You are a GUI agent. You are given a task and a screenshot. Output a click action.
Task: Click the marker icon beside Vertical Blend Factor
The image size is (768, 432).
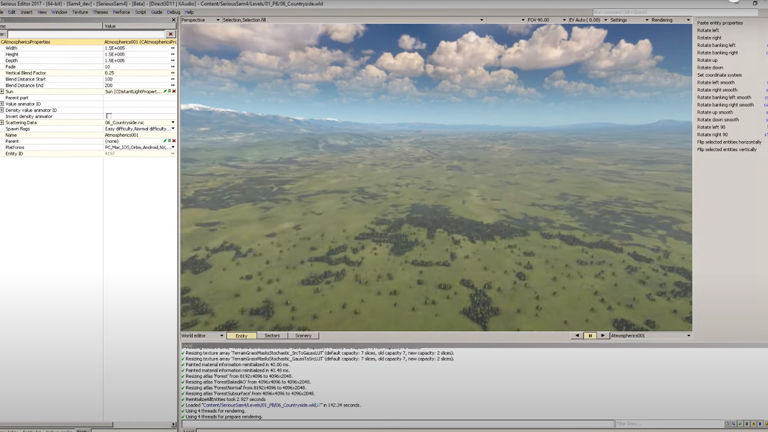(173, 73)
